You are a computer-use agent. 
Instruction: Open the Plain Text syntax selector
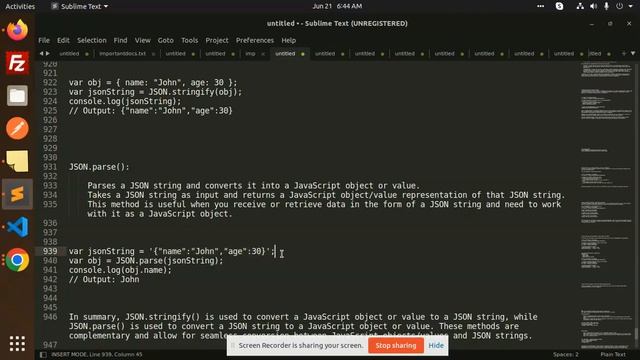[x=613, y=354]
